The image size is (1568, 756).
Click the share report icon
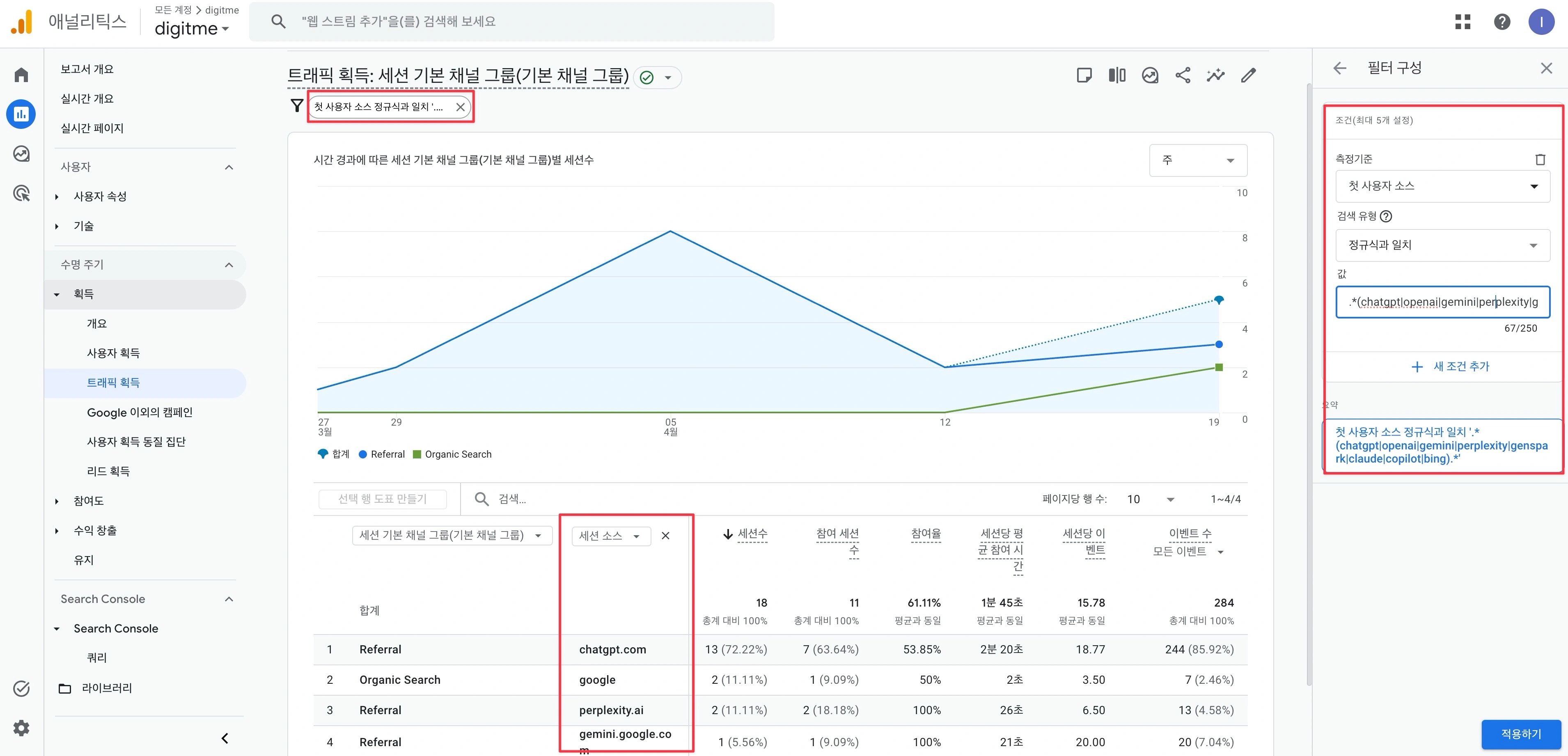(1183, 76)
